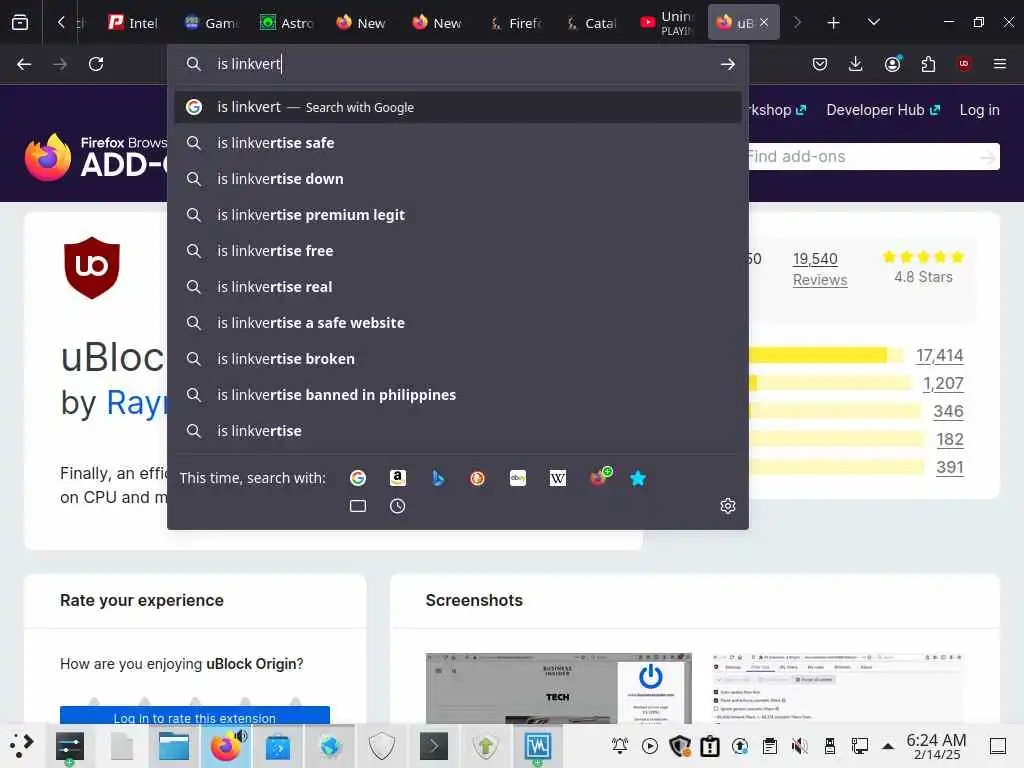Open five-star ratings count 17,414
Viewport: 1024px width, 768px height.
(939, 355)
